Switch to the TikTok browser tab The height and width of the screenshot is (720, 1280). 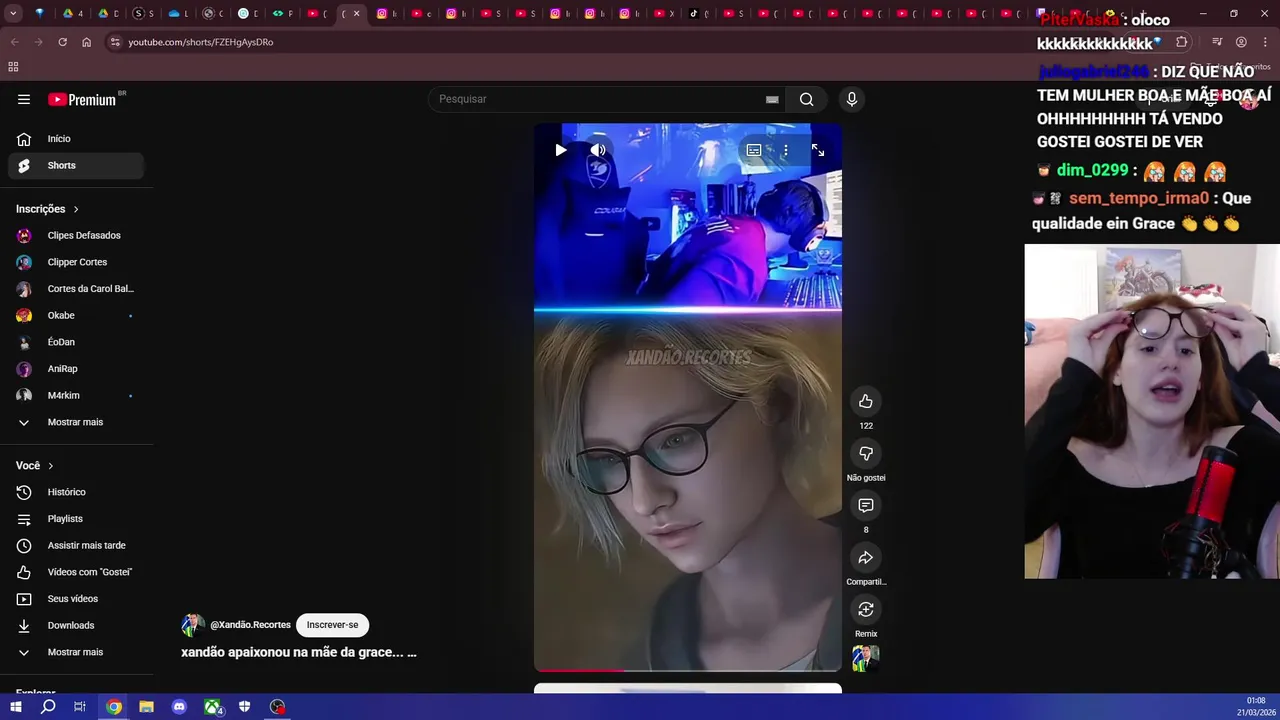694,14
